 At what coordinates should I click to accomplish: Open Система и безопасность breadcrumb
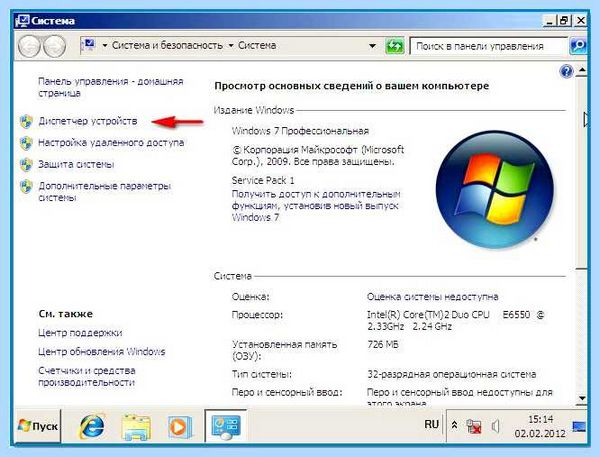[167, 45]
